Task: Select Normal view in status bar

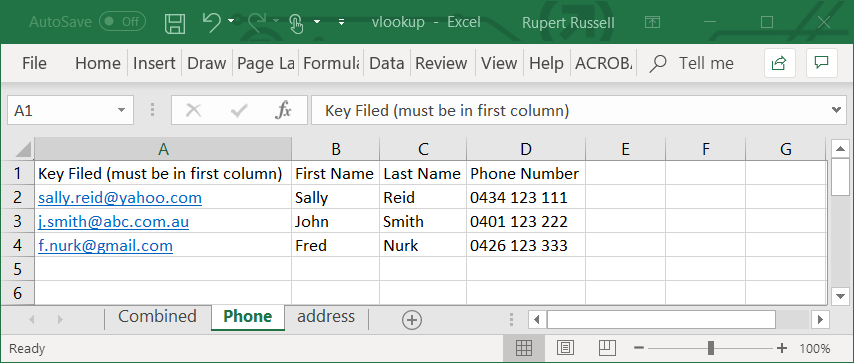Action: pyautogui.click(x=523, y=348)
